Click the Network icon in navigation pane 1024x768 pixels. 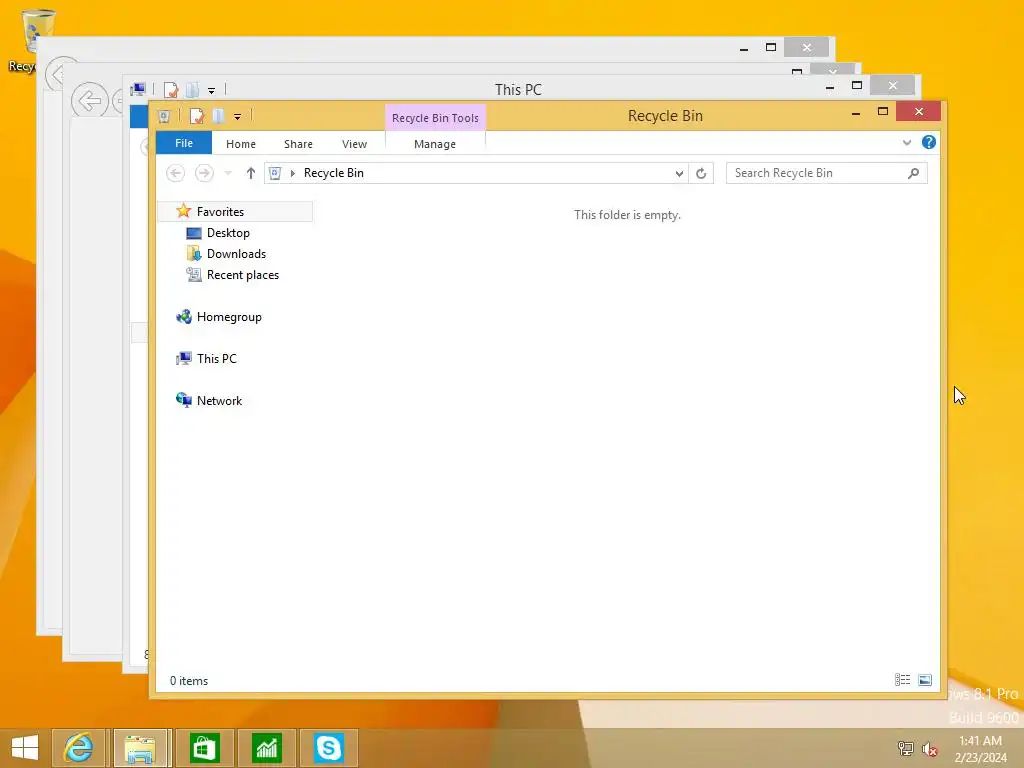[184, 400]
